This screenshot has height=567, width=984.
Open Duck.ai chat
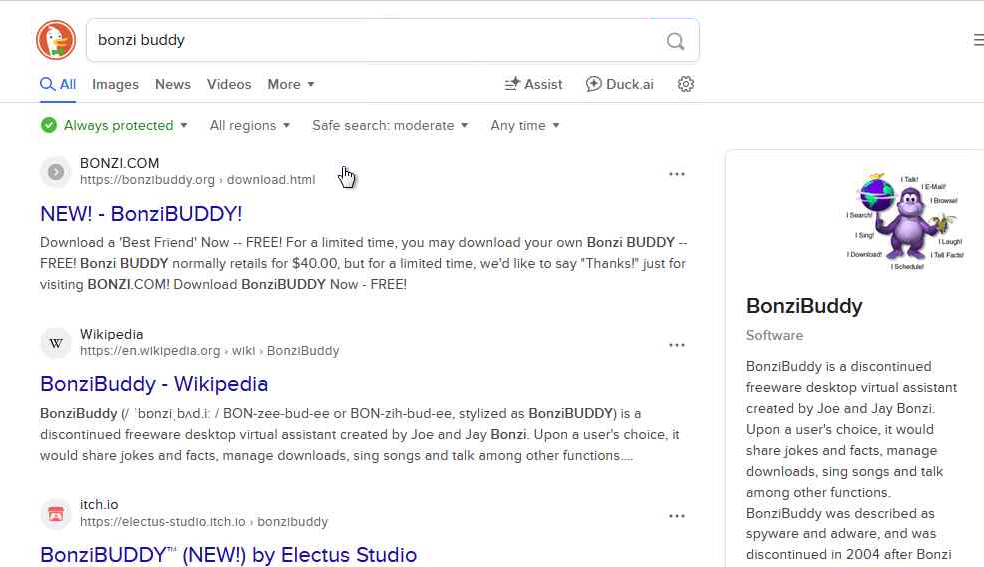[x=619, y=84]
